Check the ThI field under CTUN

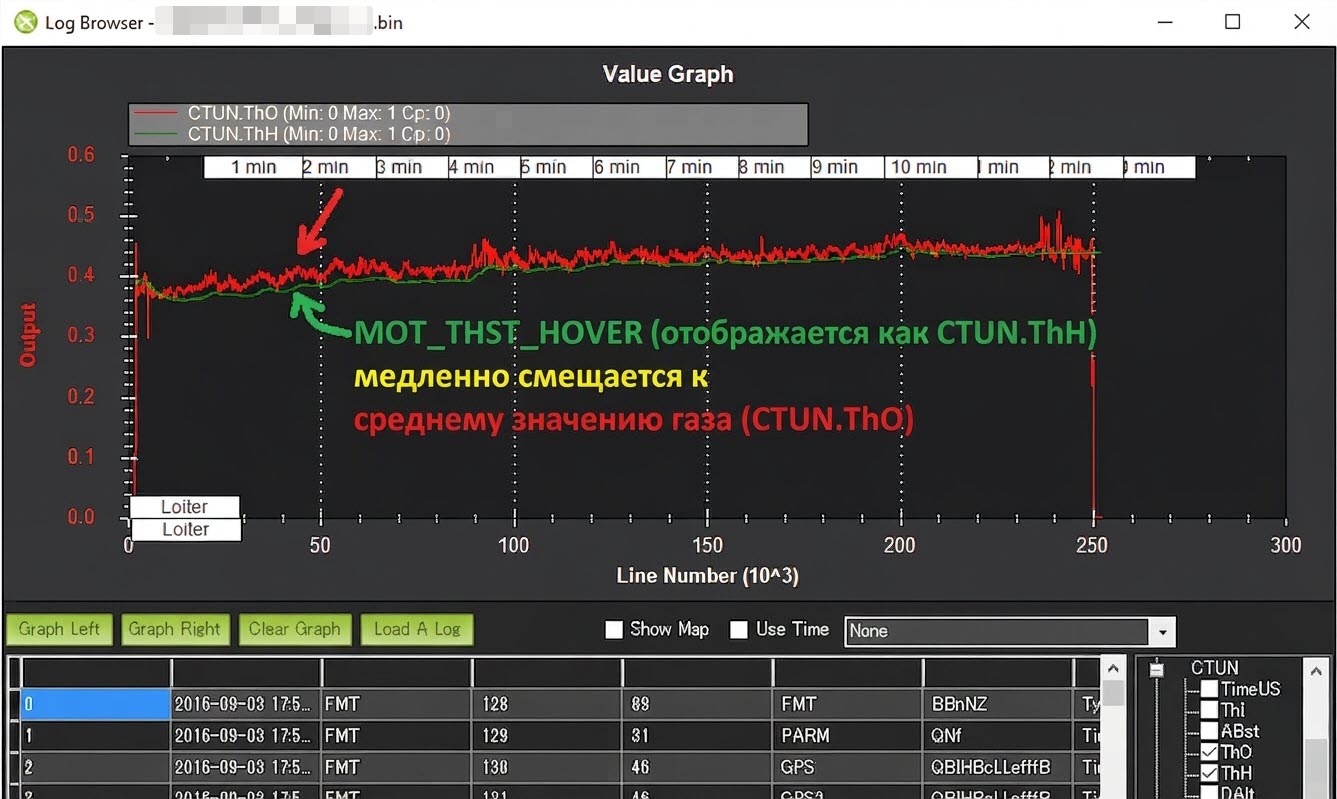click(1209, 710)
